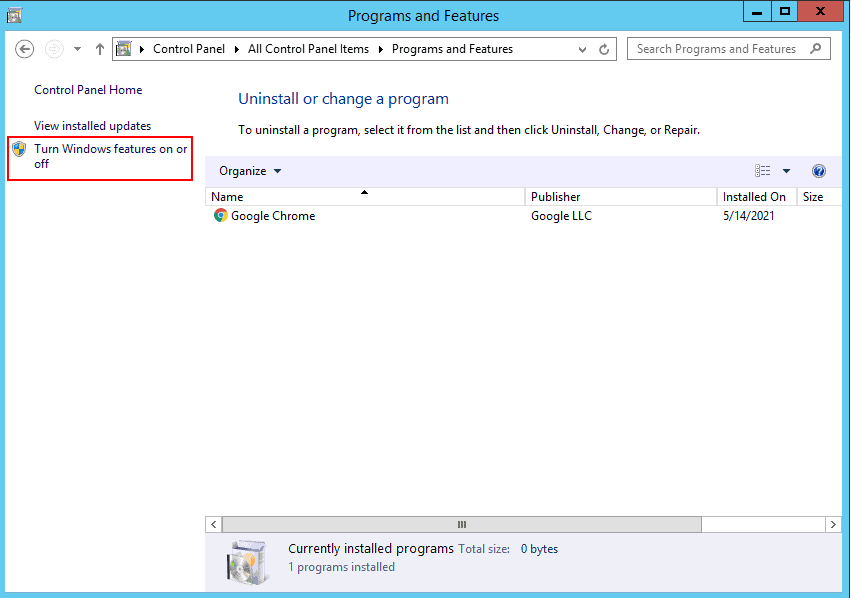The image size is (851, 598).
Task: Click horizontal scrollbar left arrow
Action: (x=214, y=524)
